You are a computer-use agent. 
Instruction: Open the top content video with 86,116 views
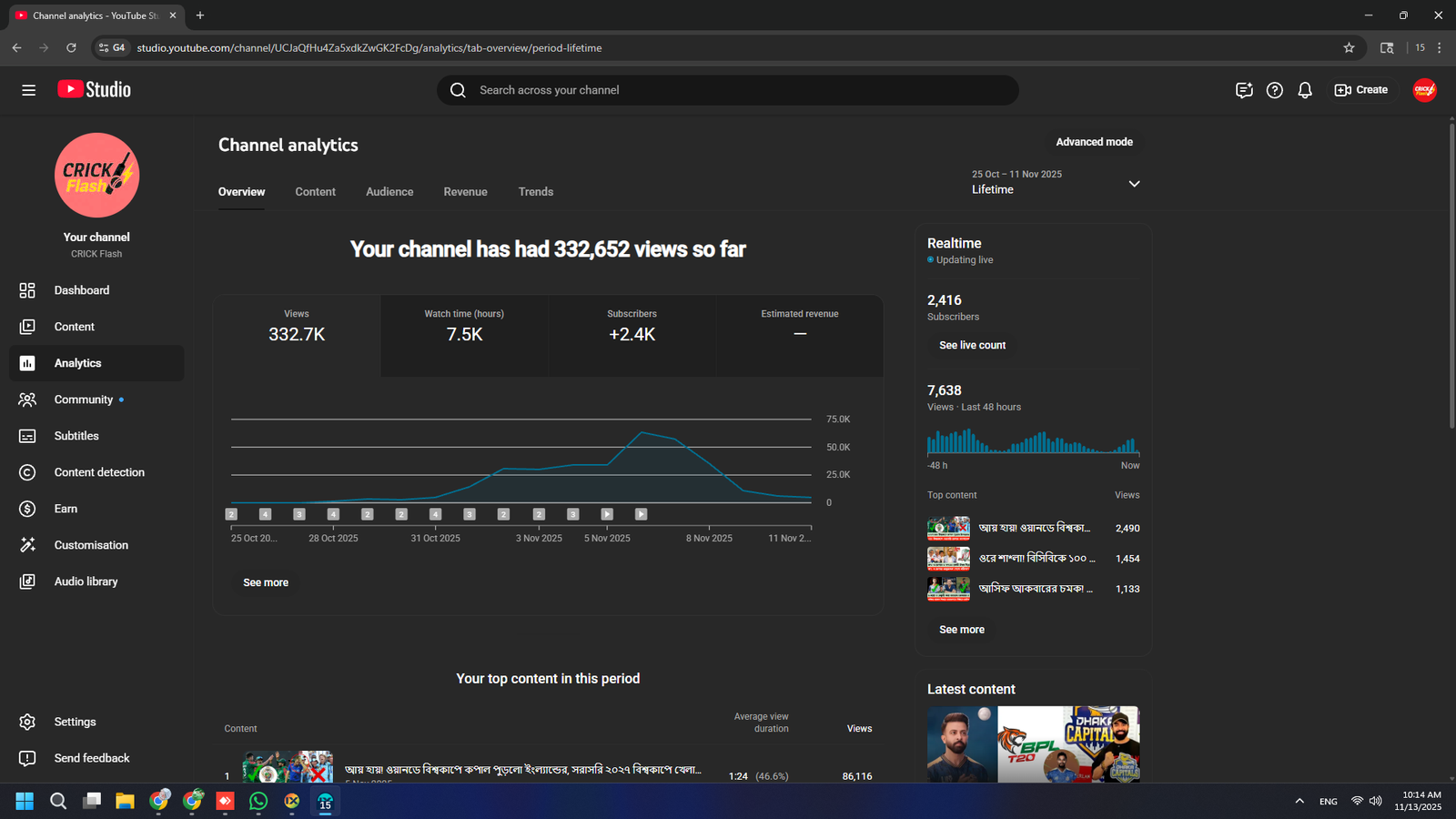(548, 770)
